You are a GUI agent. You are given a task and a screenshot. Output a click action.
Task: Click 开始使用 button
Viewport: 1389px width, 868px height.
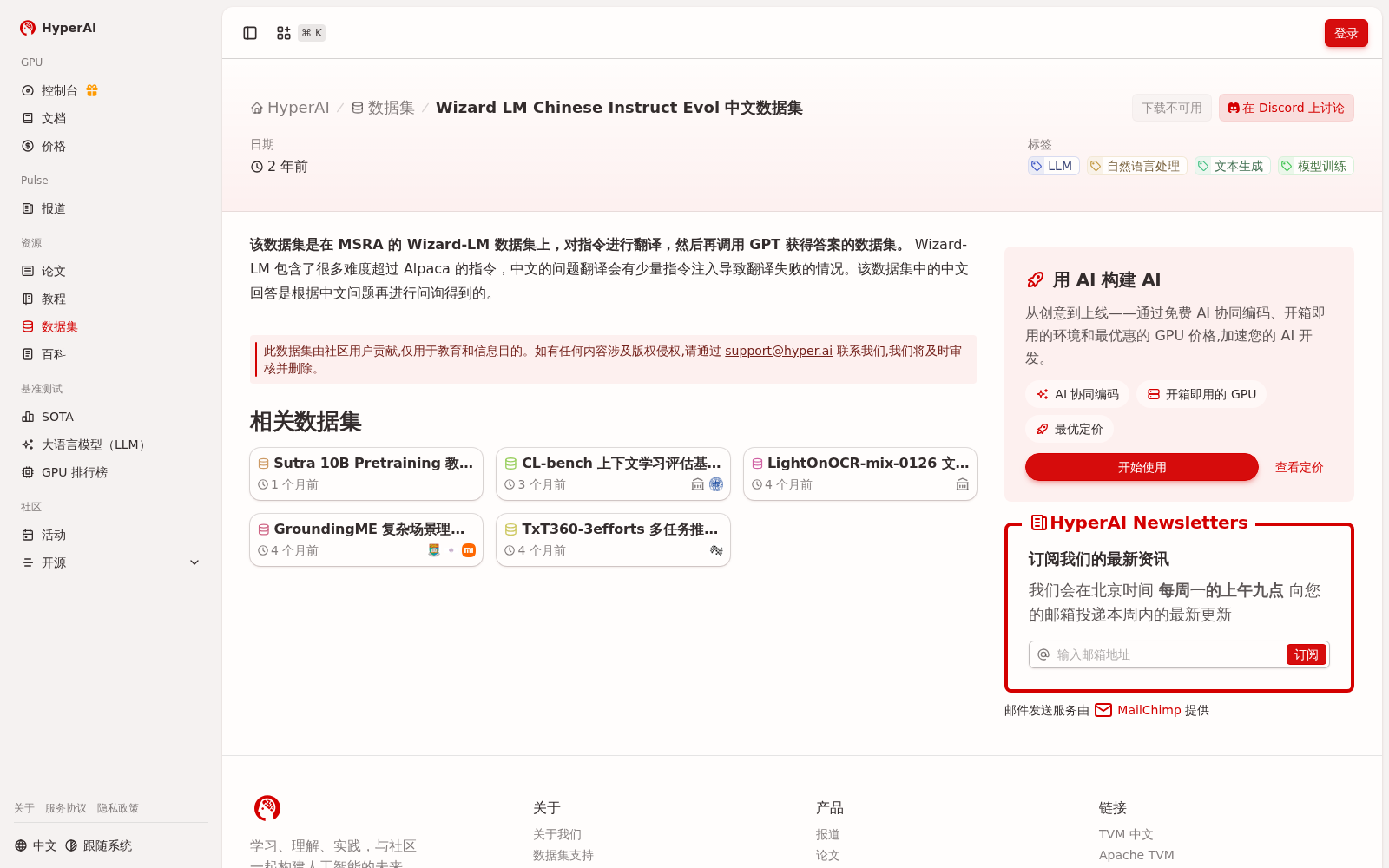pyautogui.click(x=1142, y=467)
